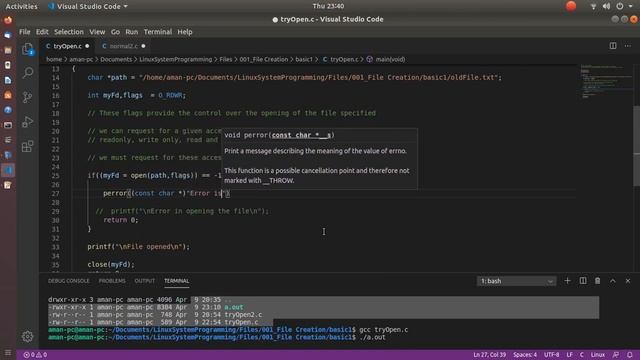The width and height of the screenshot is (640, 360).
Task: Open the Run and Debug view
Action: [27, 122]
